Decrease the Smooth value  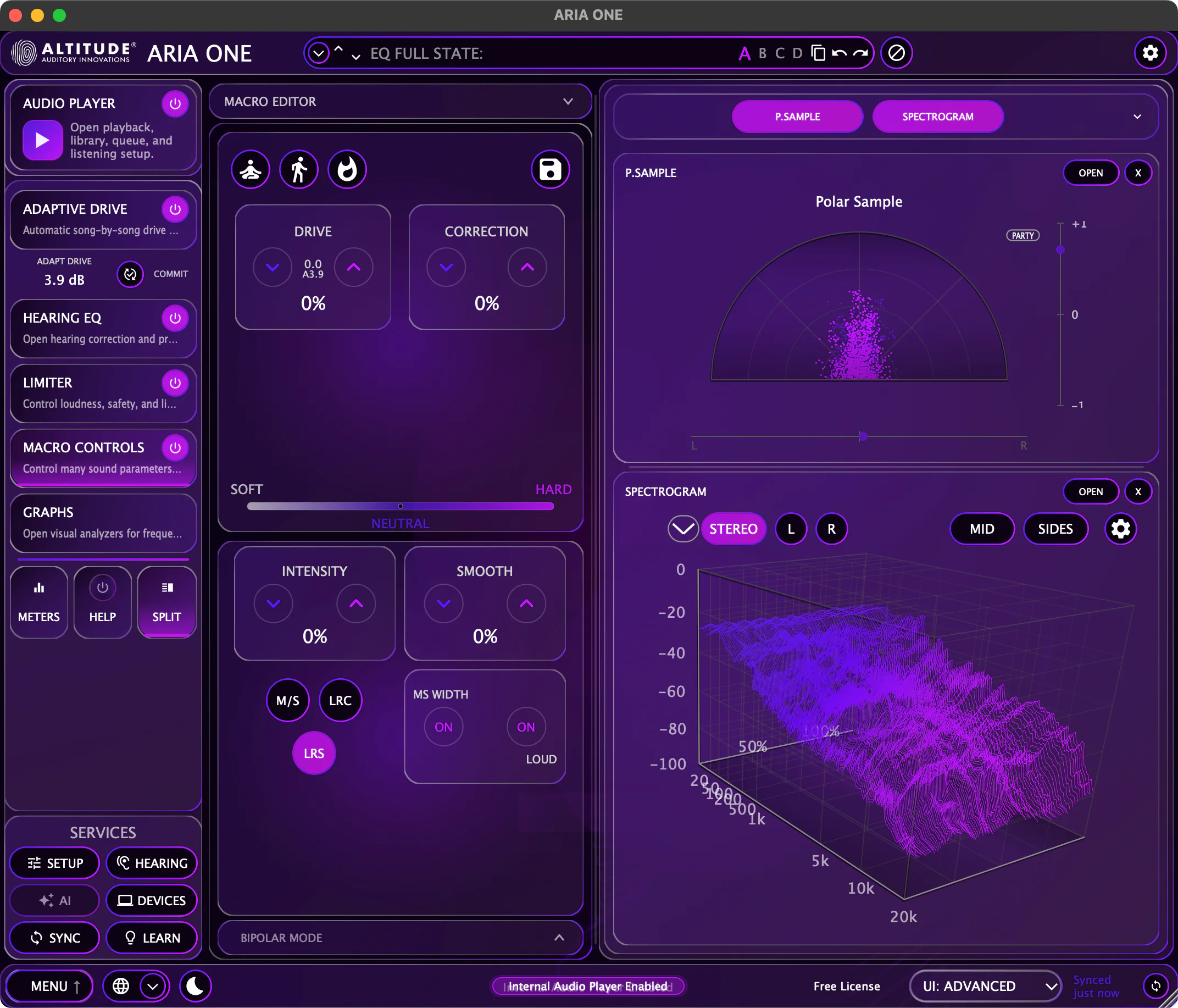click(x=443, y=603)
